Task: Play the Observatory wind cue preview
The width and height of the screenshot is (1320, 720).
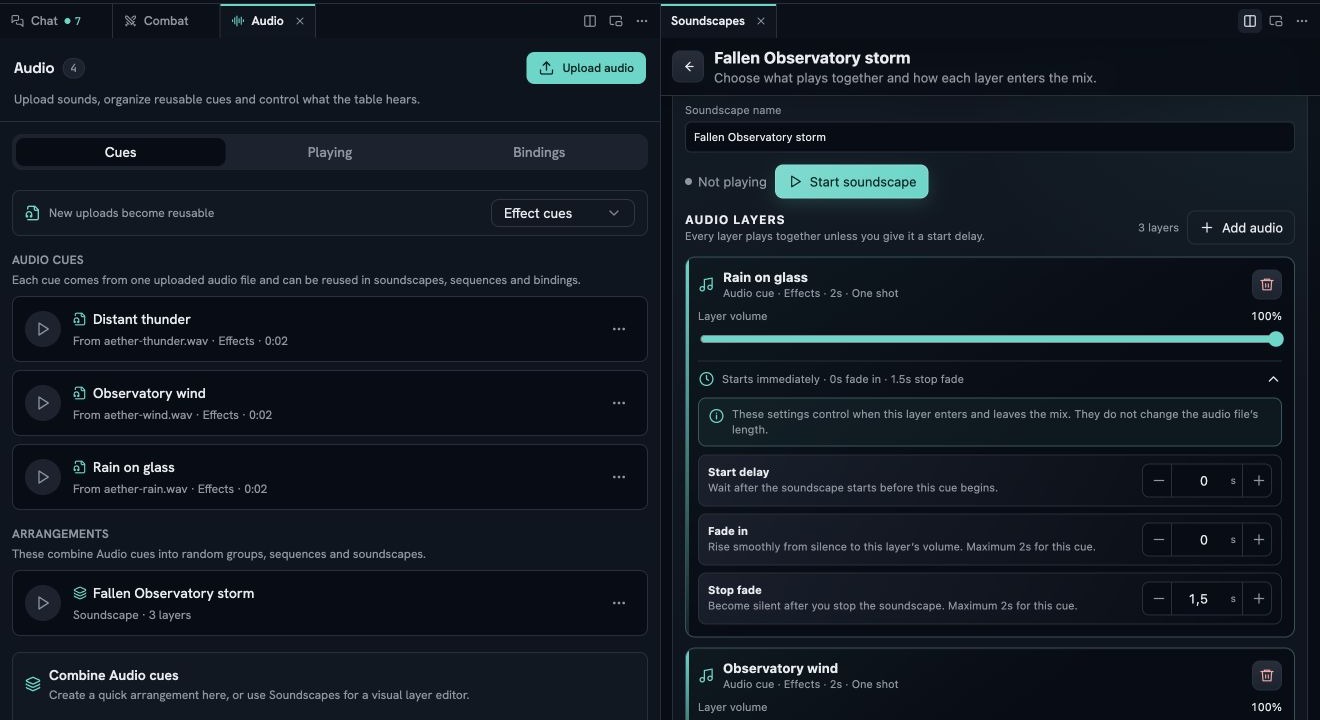Action: pos(42,403)
